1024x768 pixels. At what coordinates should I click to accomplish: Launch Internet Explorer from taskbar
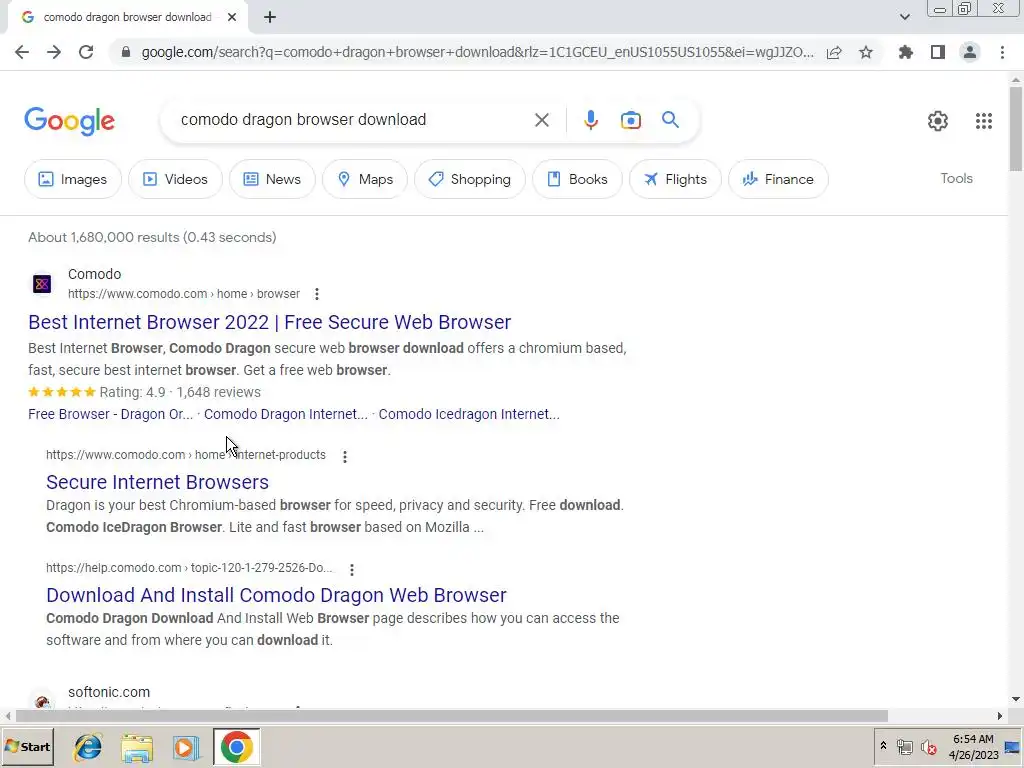tap(88, 746)
